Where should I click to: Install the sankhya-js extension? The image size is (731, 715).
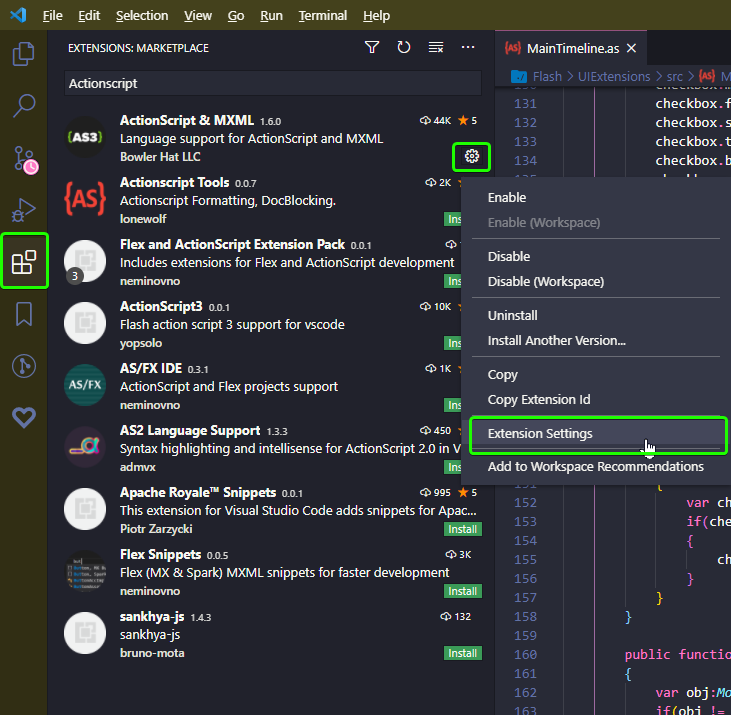pos(462,653)
